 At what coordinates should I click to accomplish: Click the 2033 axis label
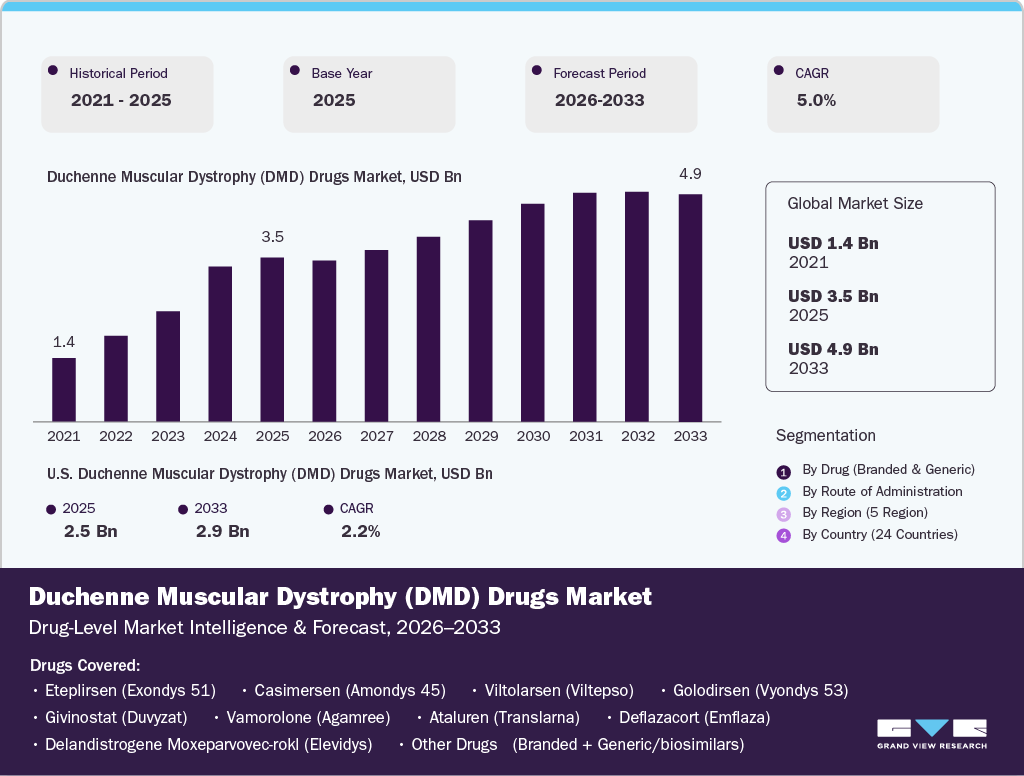coord(690,436)
